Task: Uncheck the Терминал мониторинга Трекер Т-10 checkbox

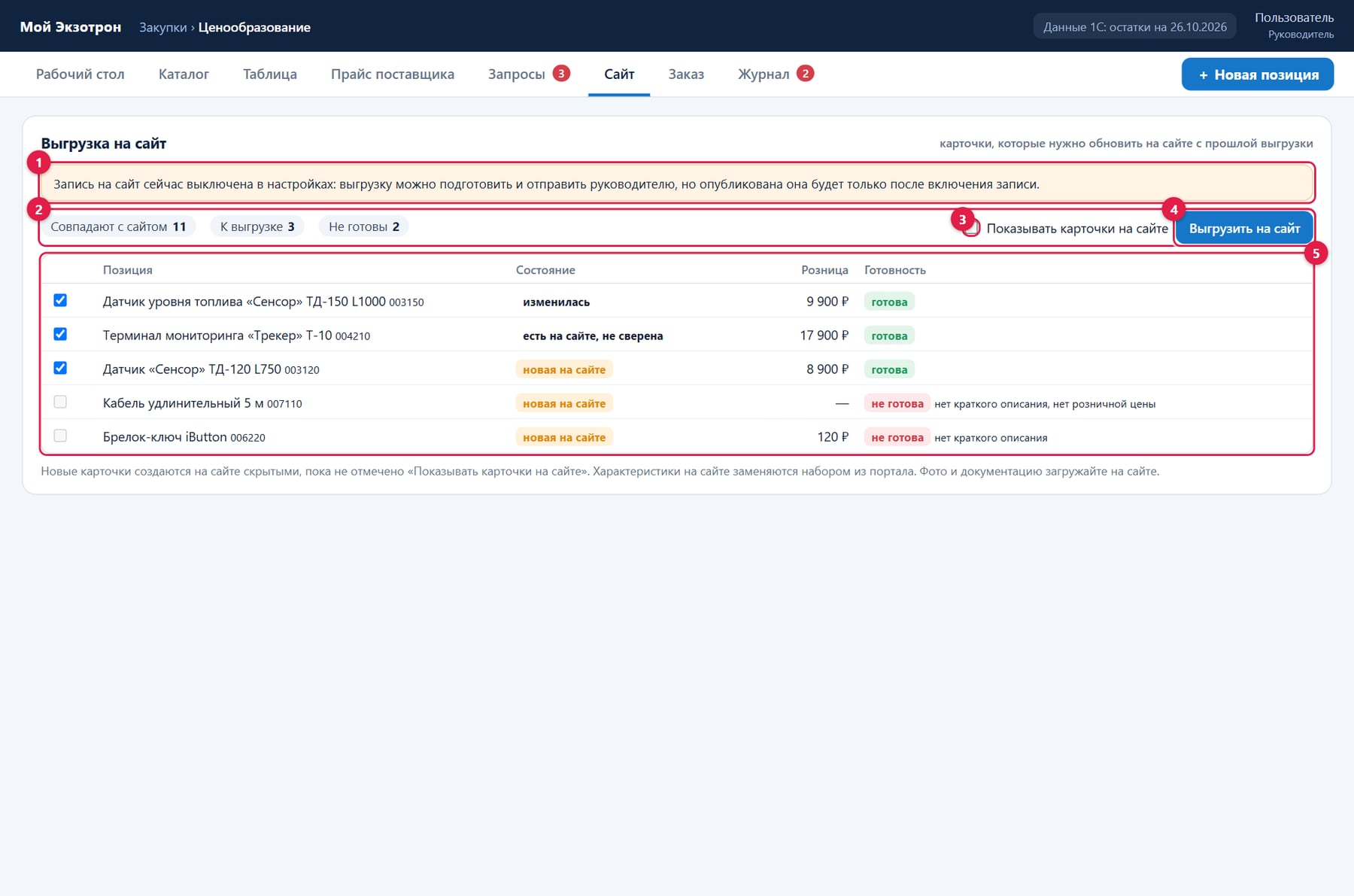Action: click(x=60, y=334)
